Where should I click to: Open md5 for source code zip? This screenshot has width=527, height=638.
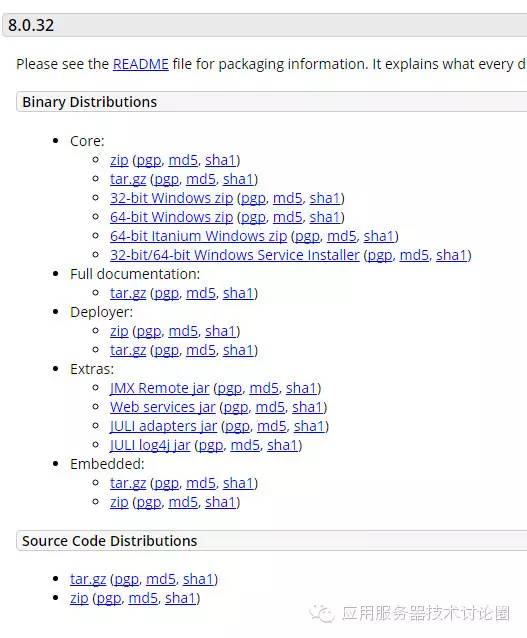143,598
